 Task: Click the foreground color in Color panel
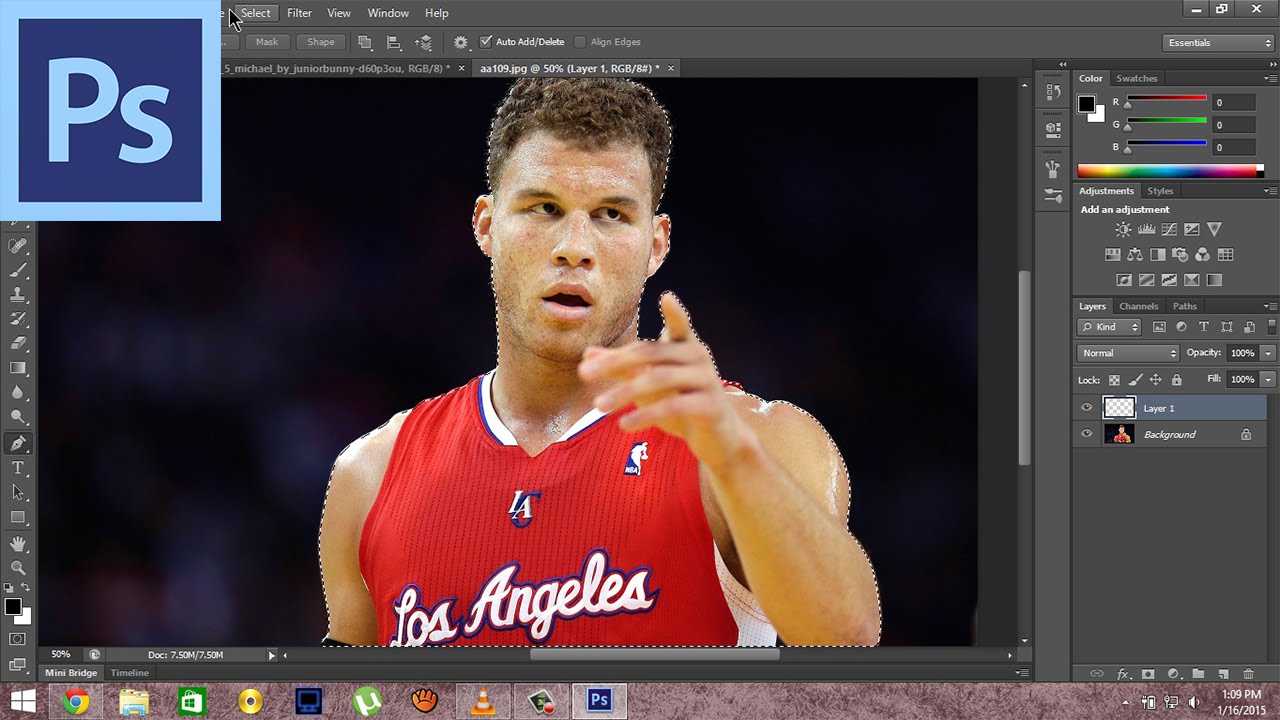pos(1086,104)
